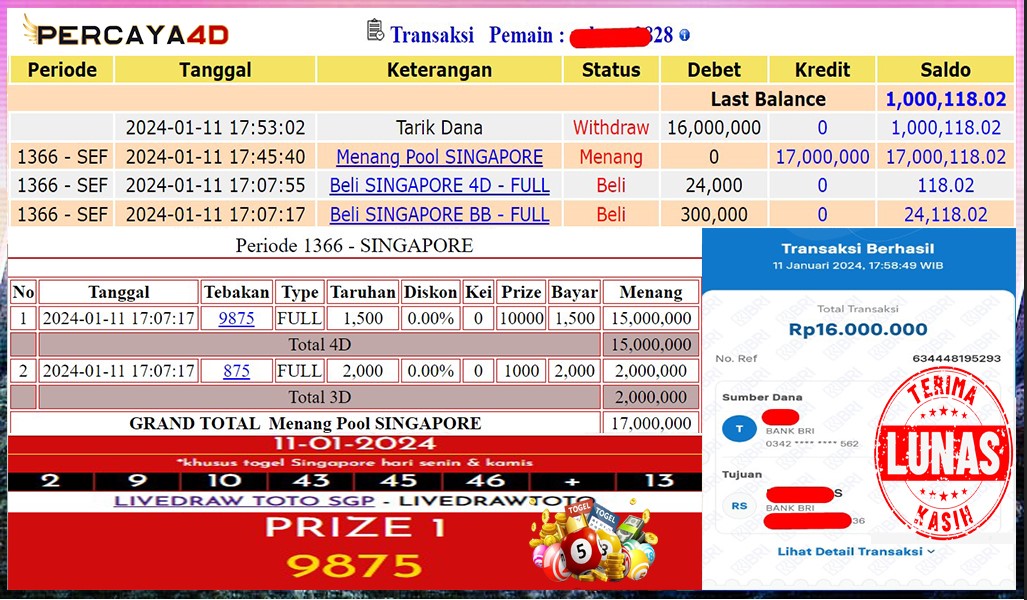The width and height of the screenshot is (1027, 600).
Task: Click the Keterangan column header
Action: (x=439, y=70)
